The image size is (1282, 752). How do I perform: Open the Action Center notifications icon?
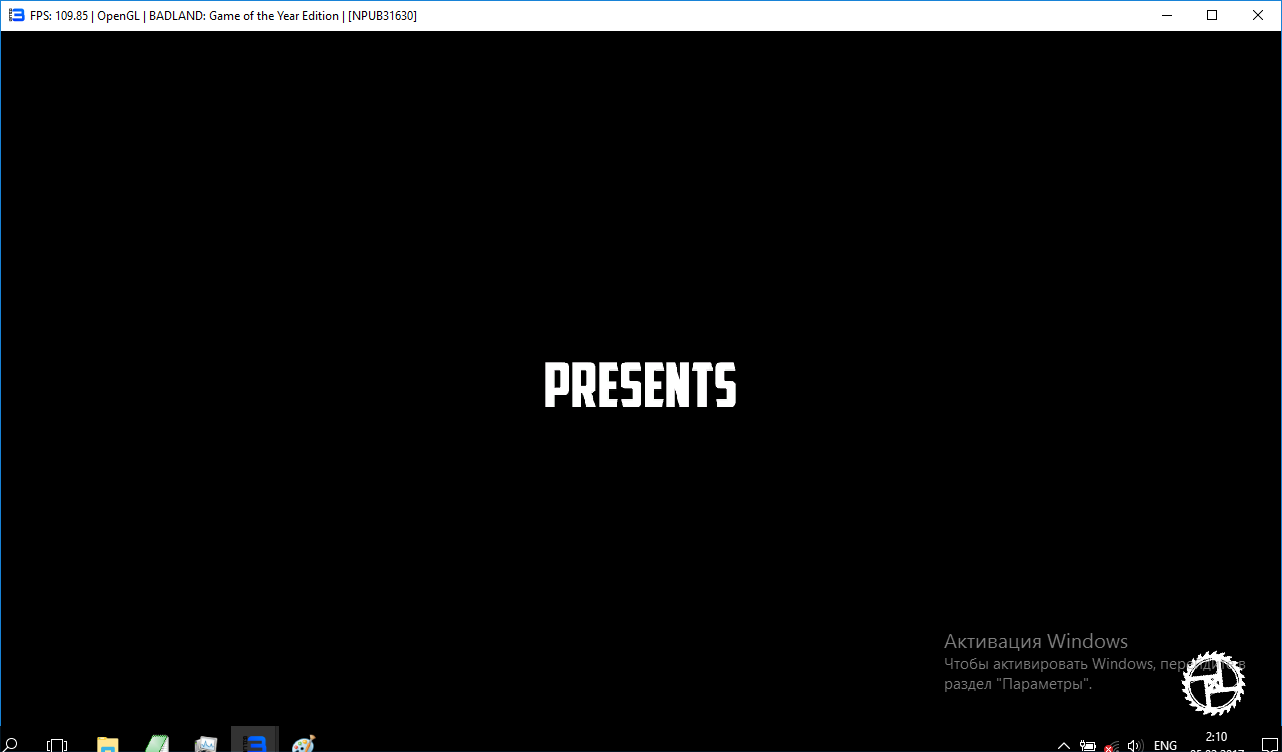click(1270, 745)
